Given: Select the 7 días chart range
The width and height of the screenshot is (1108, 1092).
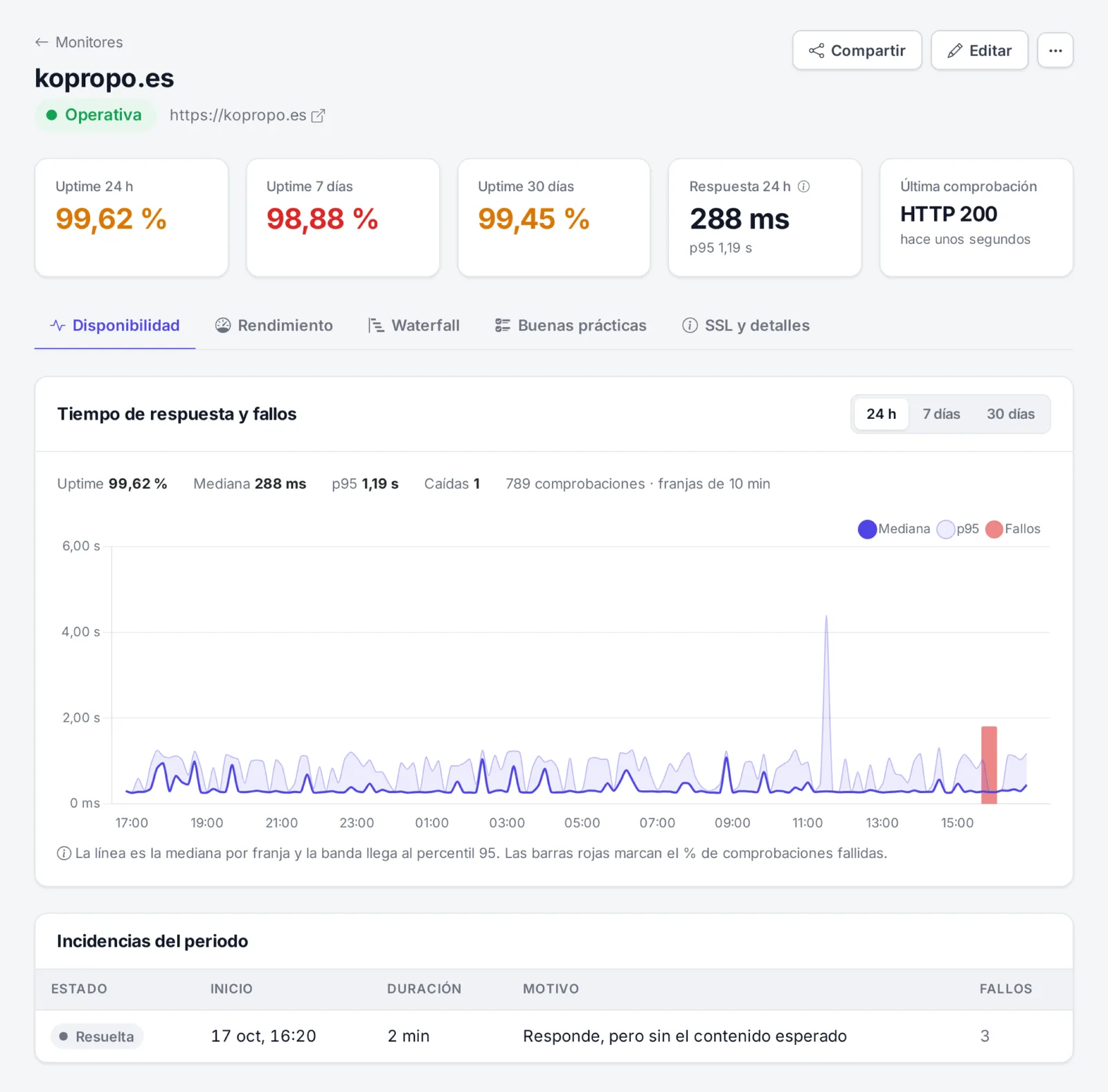Looking at the screenshot, I should (x=941, y=414).
